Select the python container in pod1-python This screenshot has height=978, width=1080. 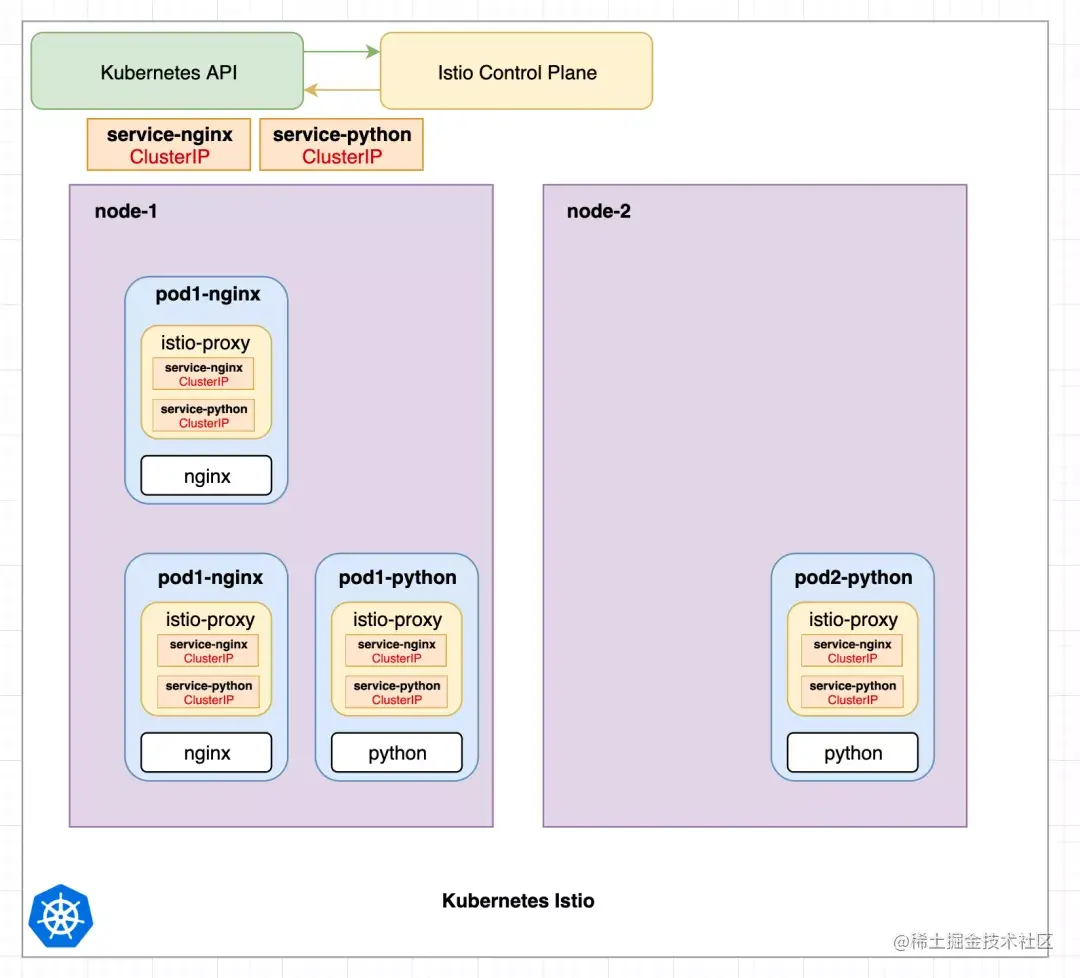397,753
